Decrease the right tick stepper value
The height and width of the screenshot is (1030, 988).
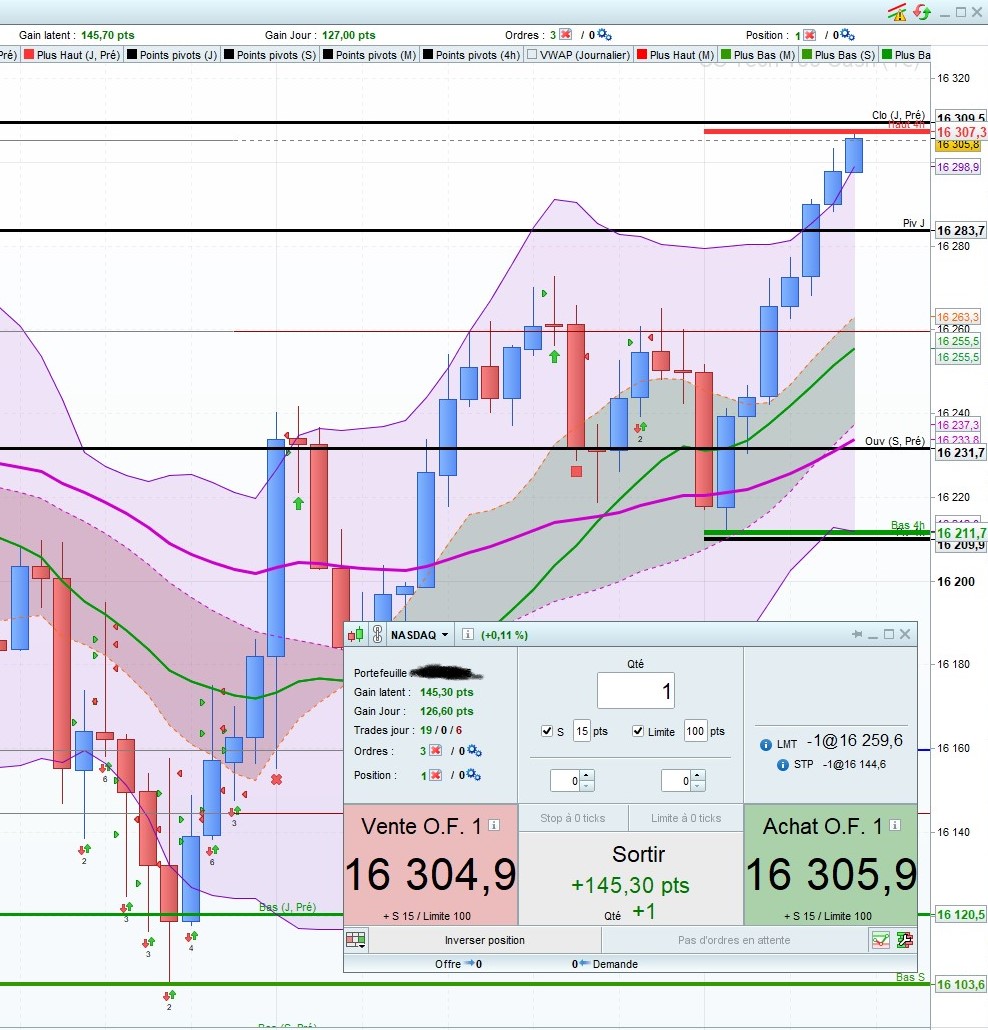[698, 786]
